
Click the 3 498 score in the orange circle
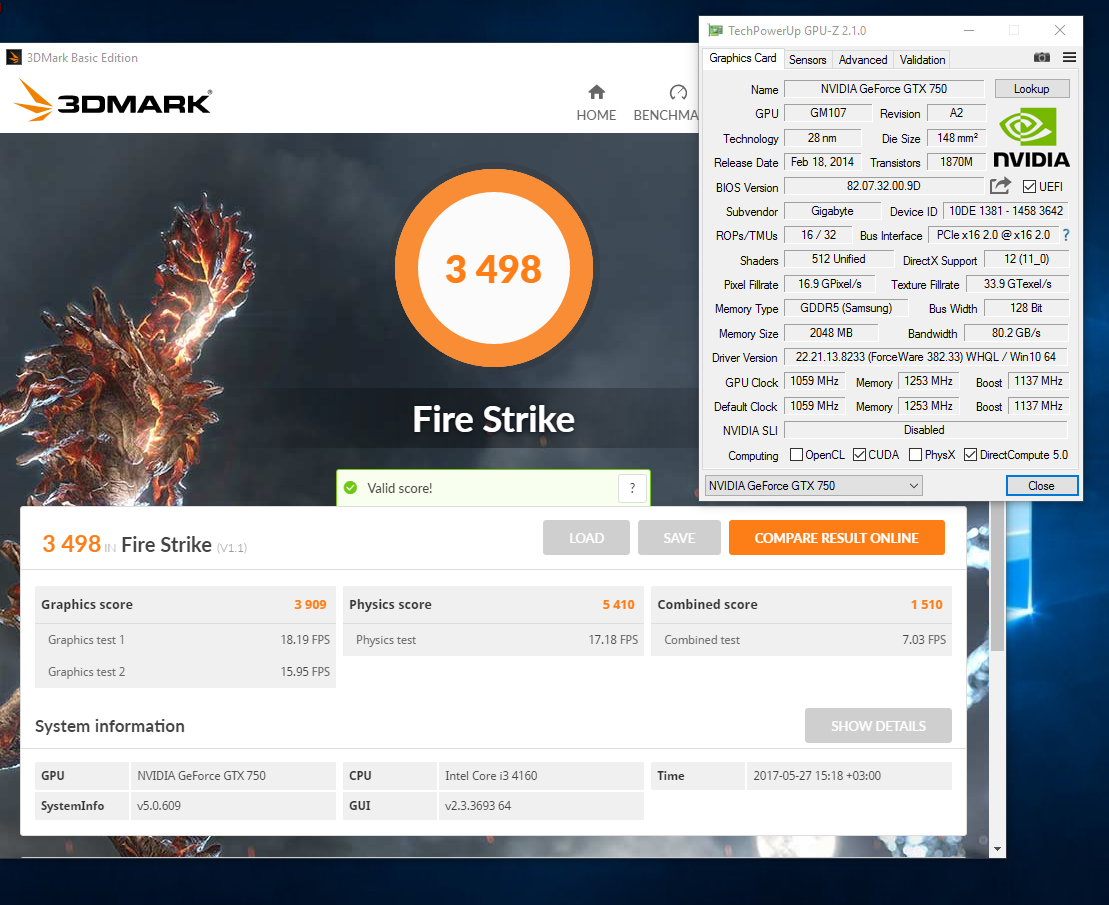click(x=493, y=269)
